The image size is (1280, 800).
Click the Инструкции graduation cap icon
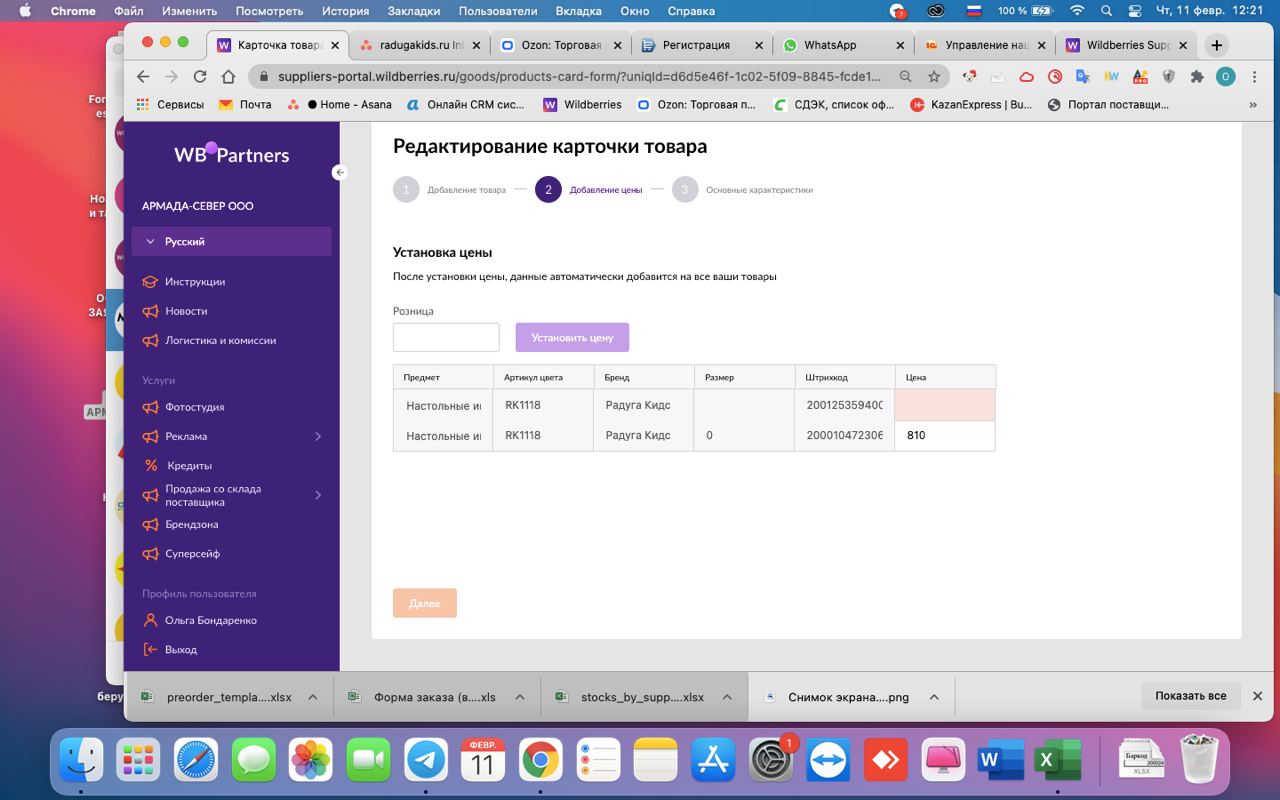tap(150, 282)
